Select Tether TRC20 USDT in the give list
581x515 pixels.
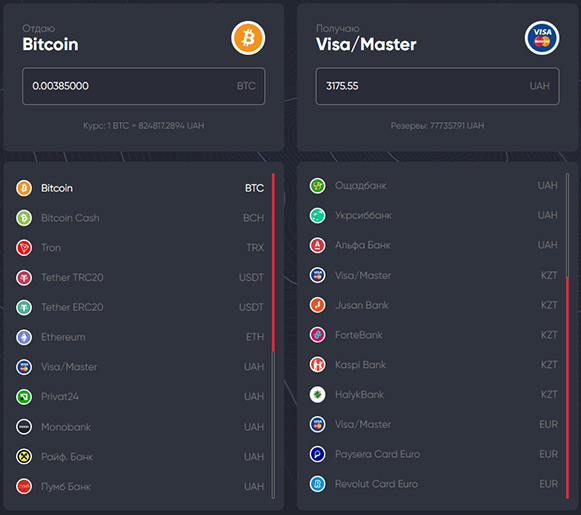pos(140,278)
